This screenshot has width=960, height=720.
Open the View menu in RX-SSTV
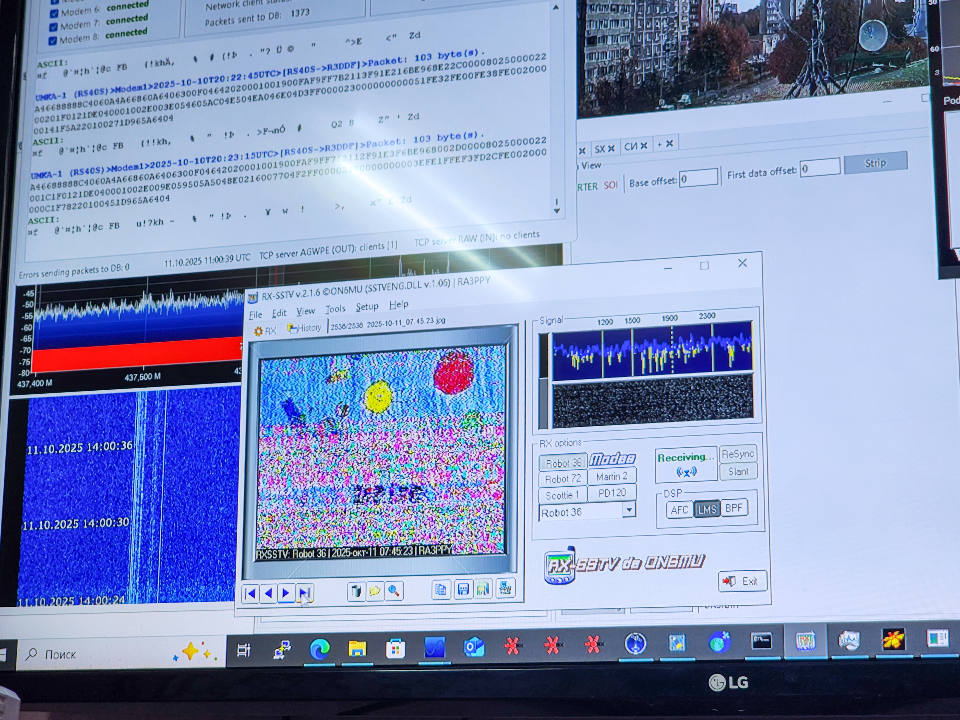(x=306, y=311)
